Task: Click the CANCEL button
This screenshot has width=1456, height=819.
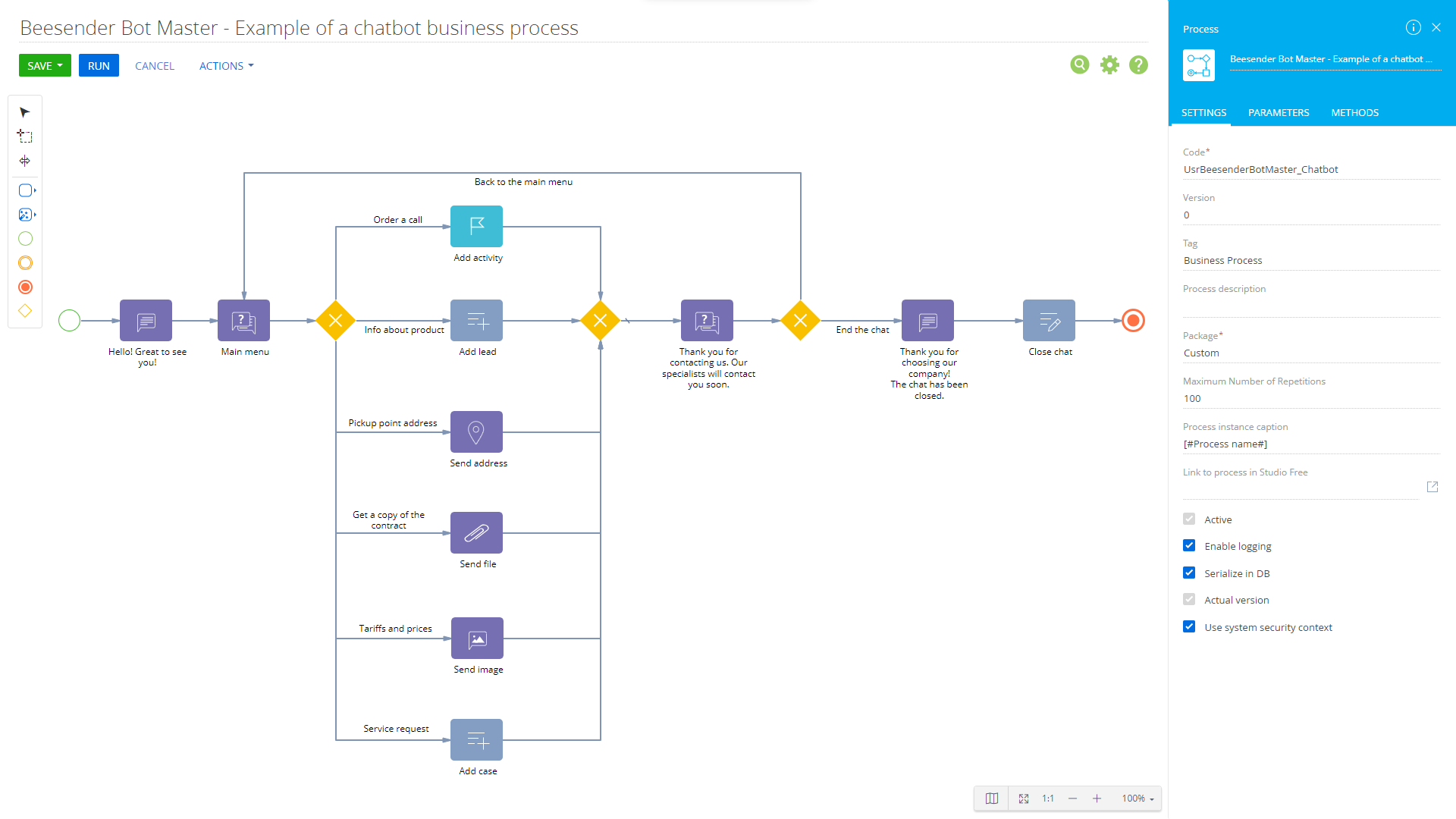Action: (155, 66)
